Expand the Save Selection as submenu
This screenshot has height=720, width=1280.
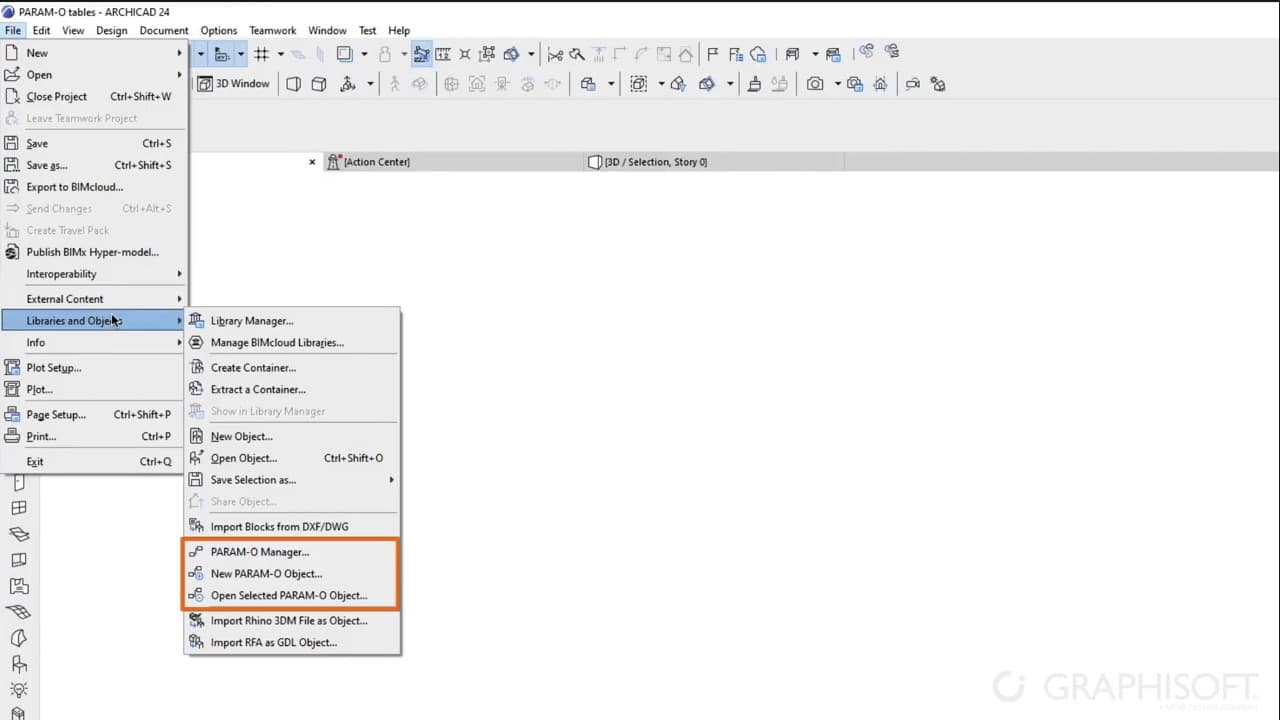point(292,480)
